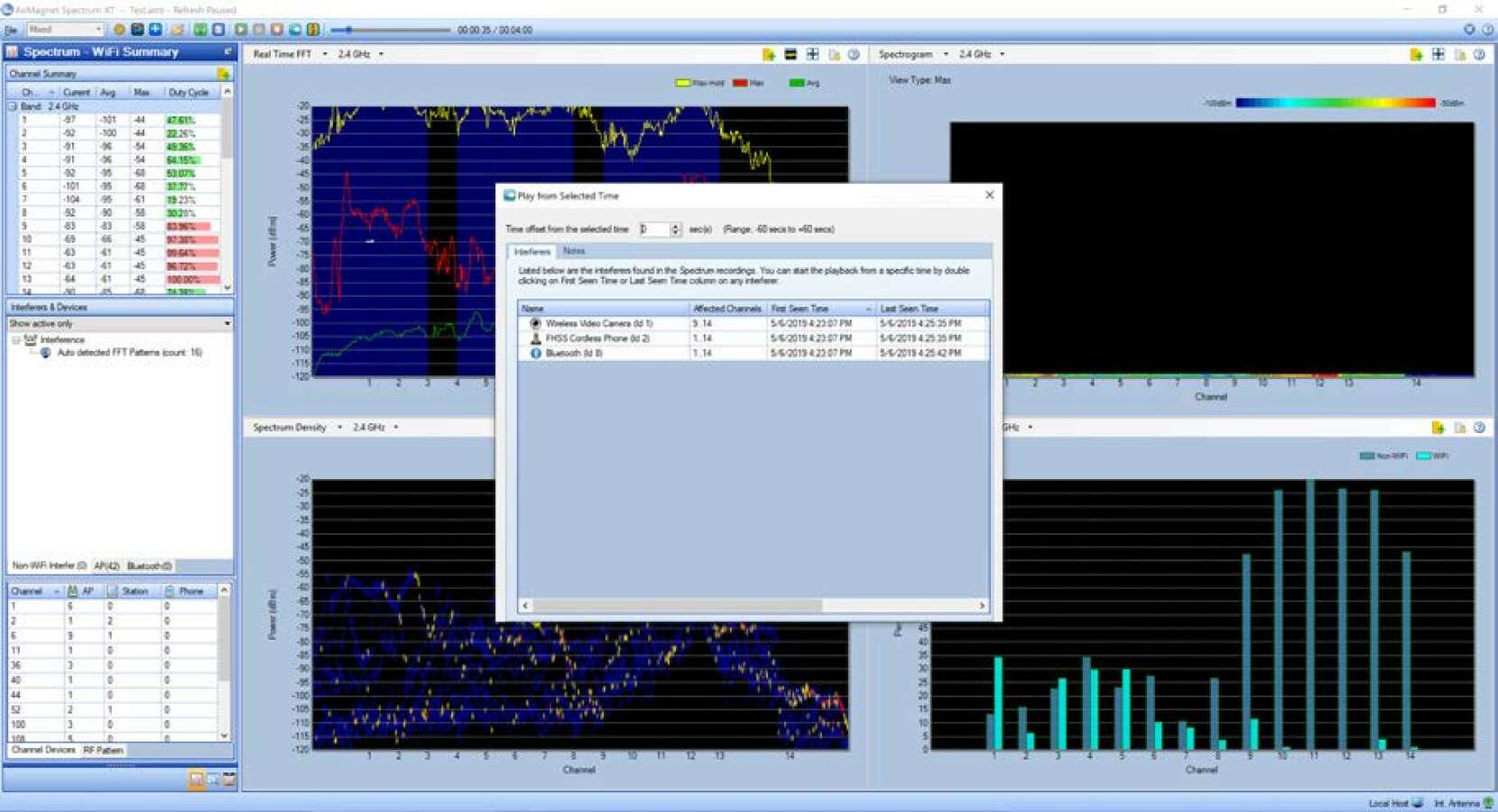Sort by Phone column header
This screenshot has width=1498, height=812.
pyautogui.click(x=190, y=591)
